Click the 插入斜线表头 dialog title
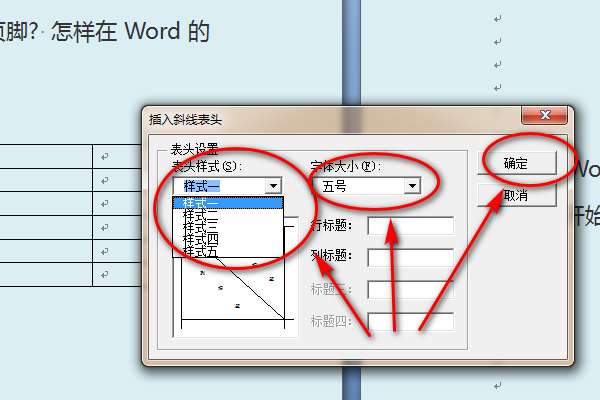The image size is (600, 400). (x=185, y=120)
